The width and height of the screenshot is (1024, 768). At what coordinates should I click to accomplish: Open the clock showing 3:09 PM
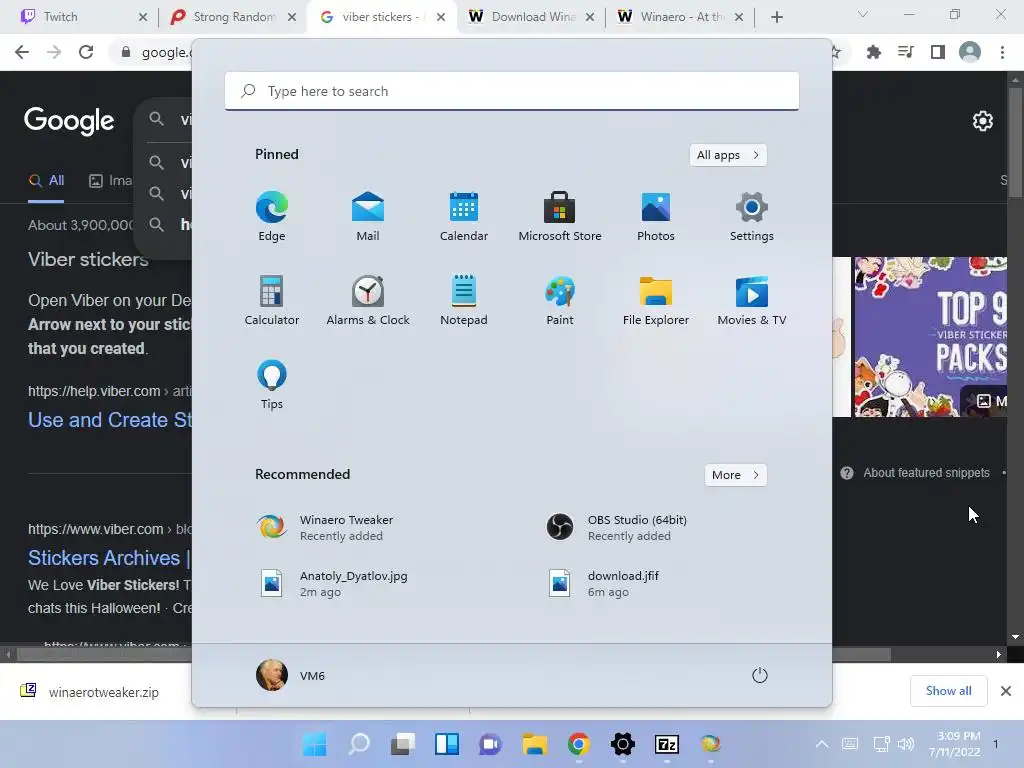954,744
